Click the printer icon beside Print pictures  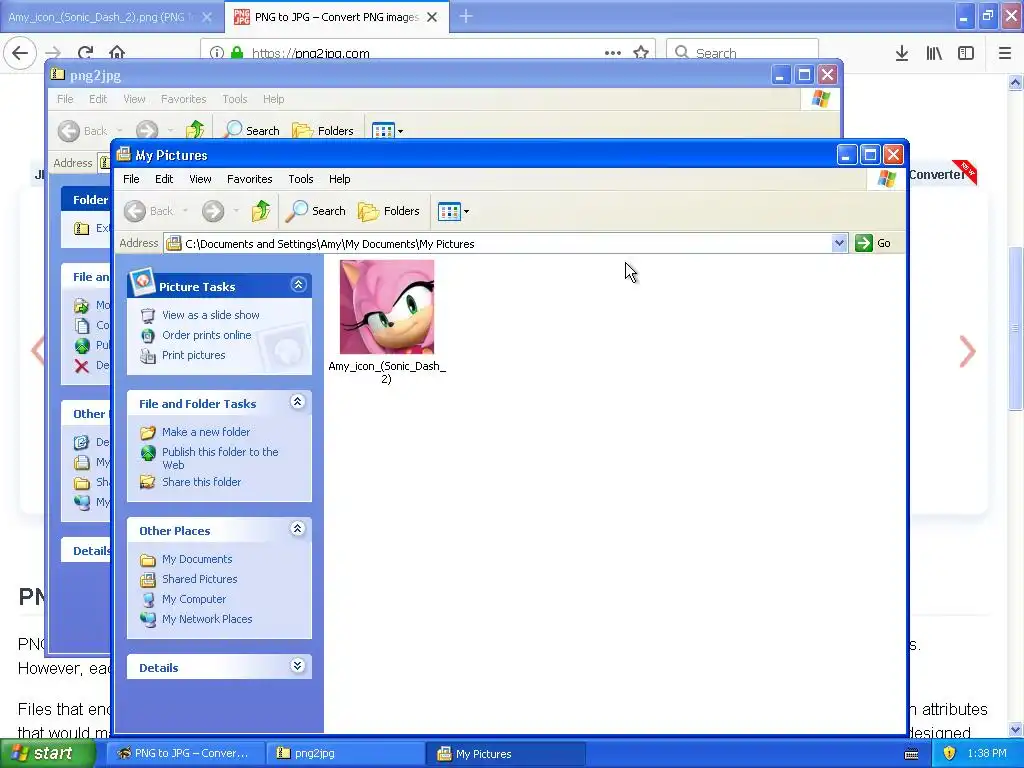tap(148, 356)
